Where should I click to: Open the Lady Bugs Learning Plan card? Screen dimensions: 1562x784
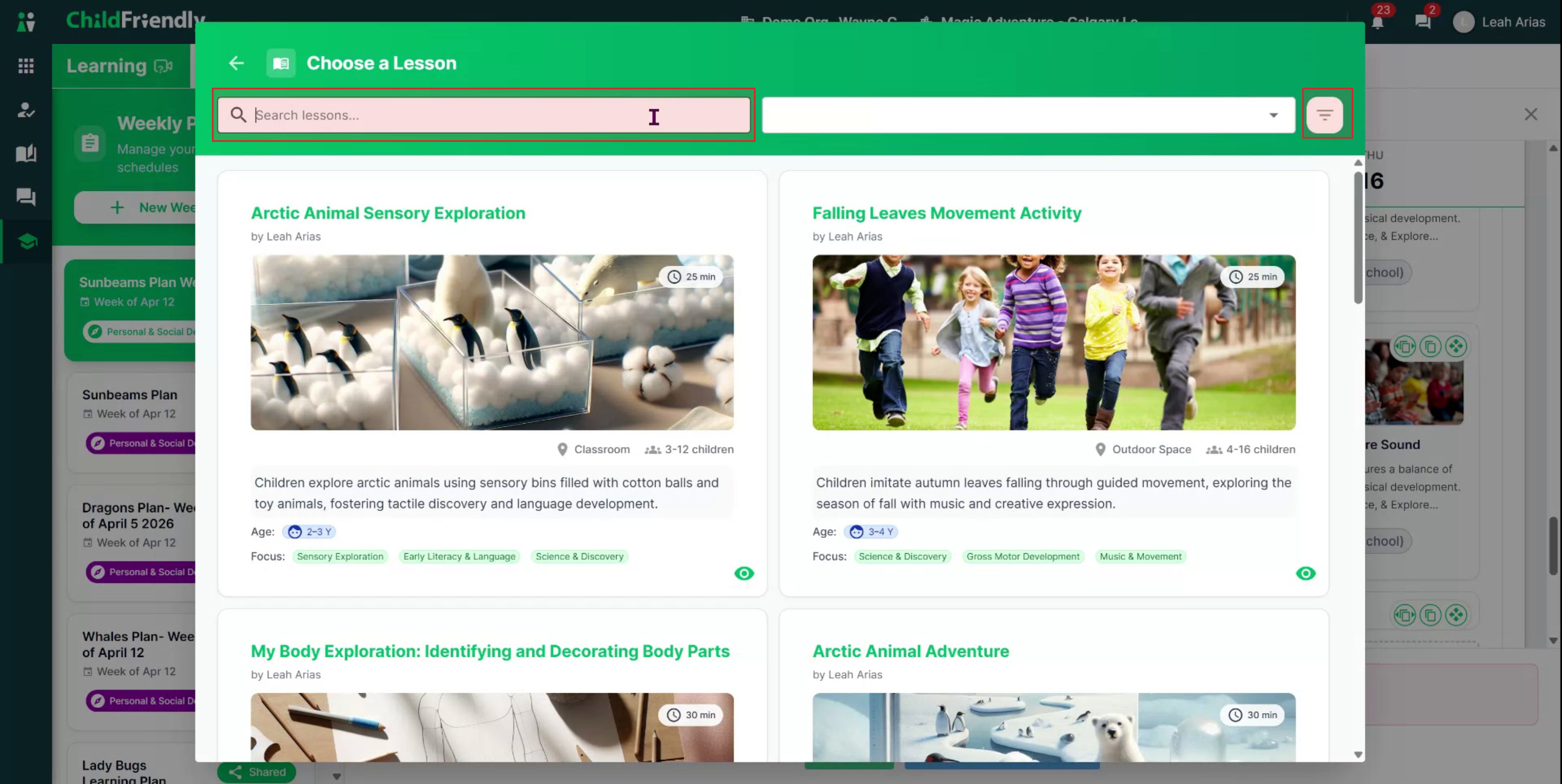(131, 764)
